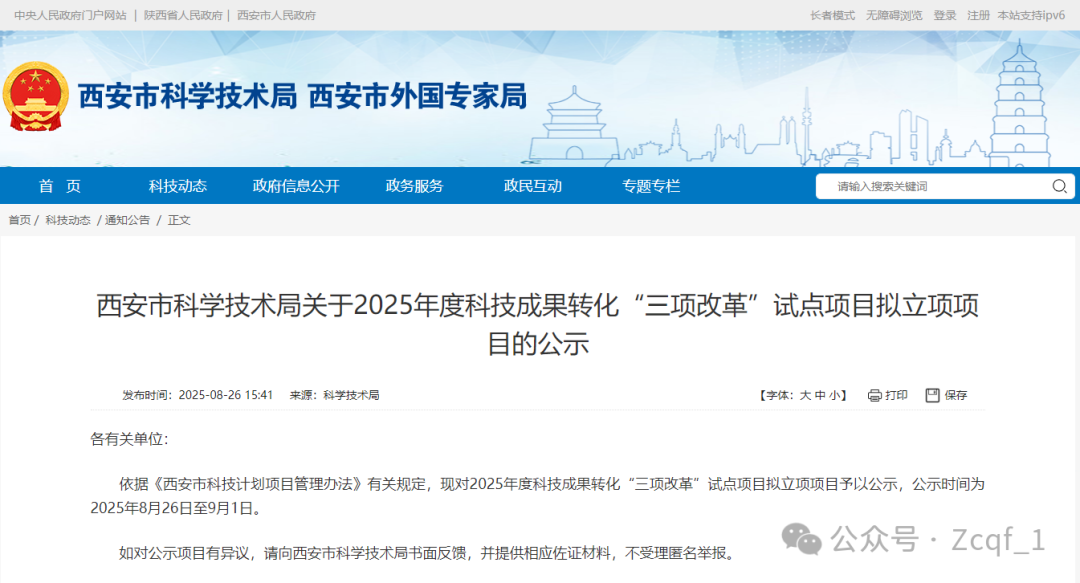
Task: Click the WeChat official account icon
Action: (x=800, y=541)
